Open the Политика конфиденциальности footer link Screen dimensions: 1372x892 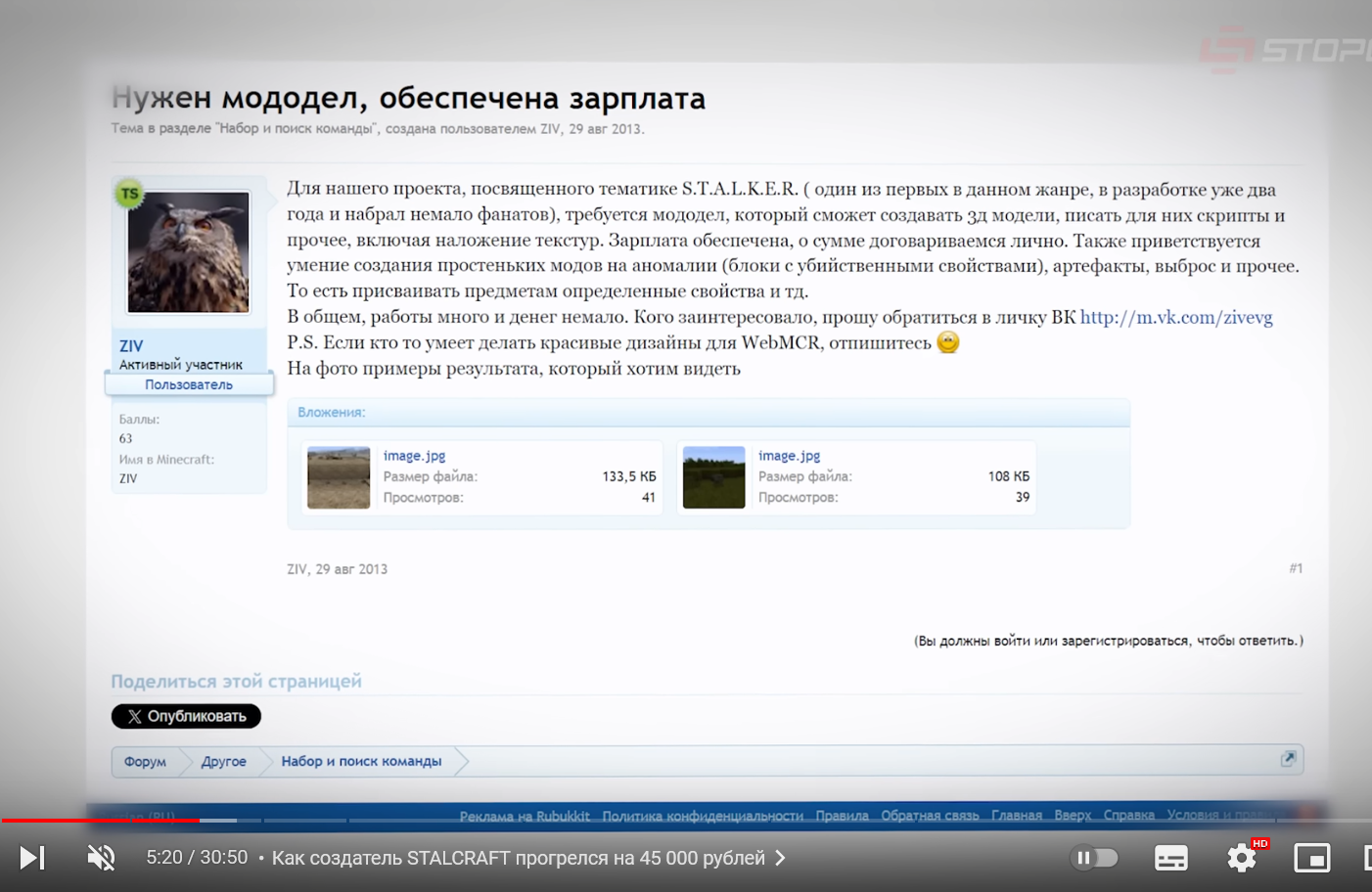pyautogui.click(x=703, y=816)
